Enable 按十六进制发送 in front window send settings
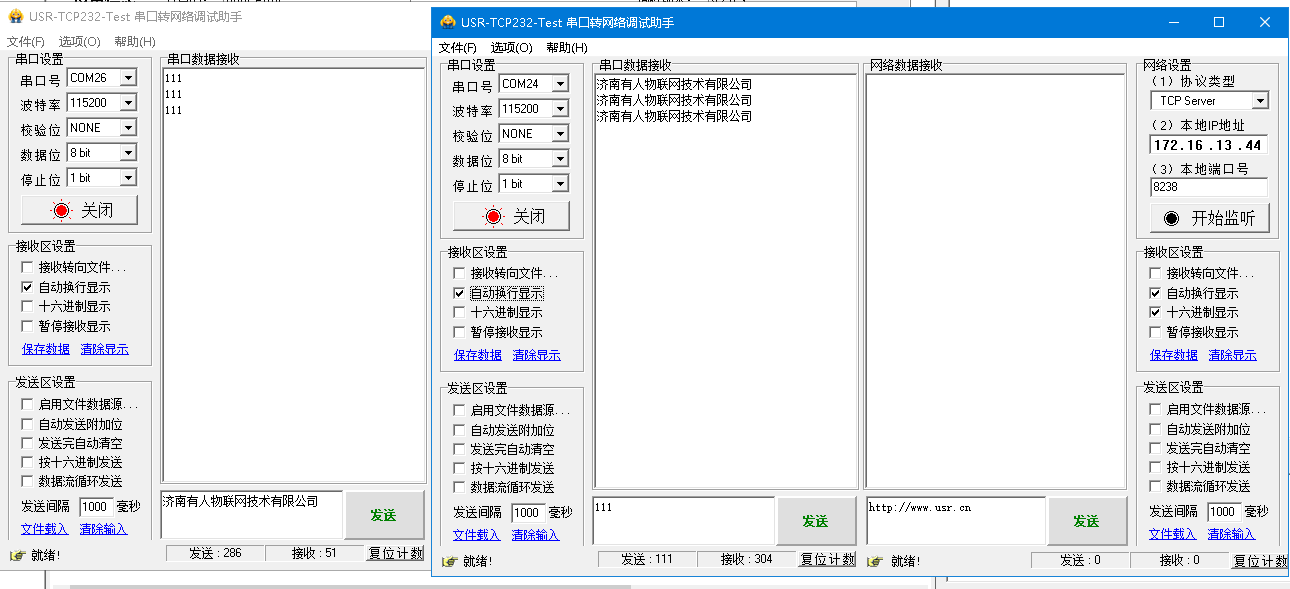Screen dimensions: 1290x589 [x=459, y=468]
